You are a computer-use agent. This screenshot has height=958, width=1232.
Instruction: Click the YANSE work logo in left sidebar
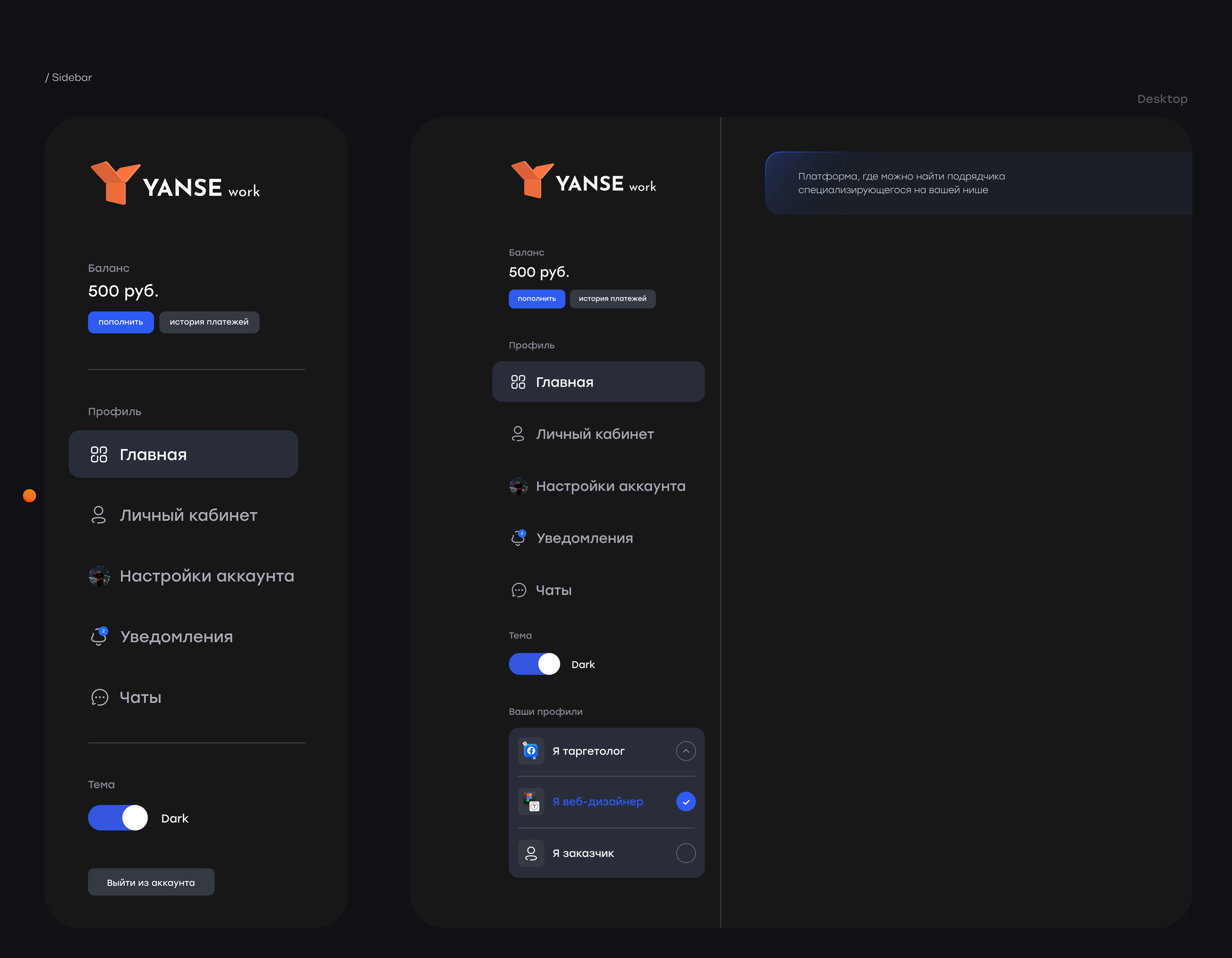pyautogui.click(x=175, y=183)
